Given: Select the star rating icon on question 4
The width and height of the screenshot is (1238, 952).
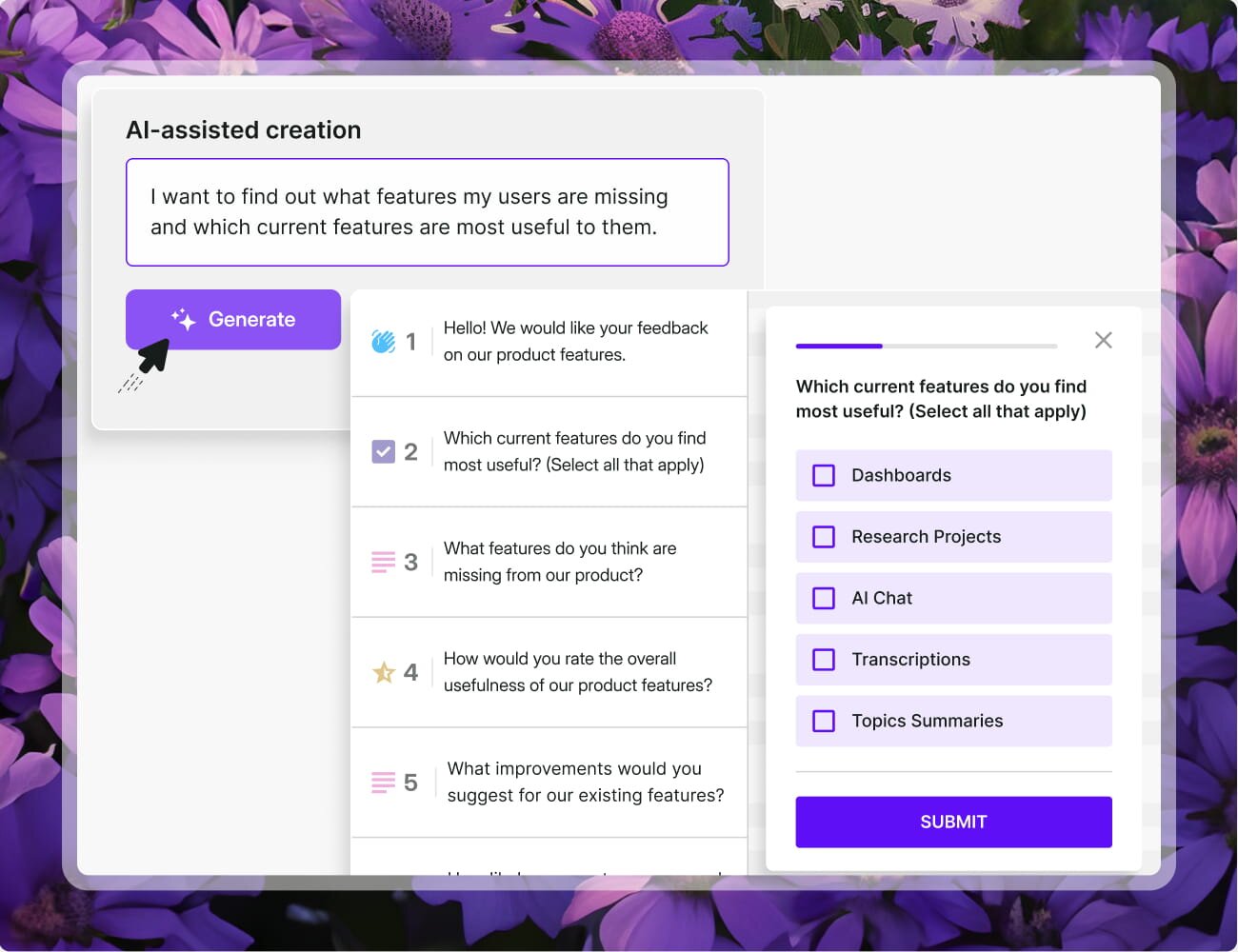Looking at the screenshot, I should tap(383, 672).
